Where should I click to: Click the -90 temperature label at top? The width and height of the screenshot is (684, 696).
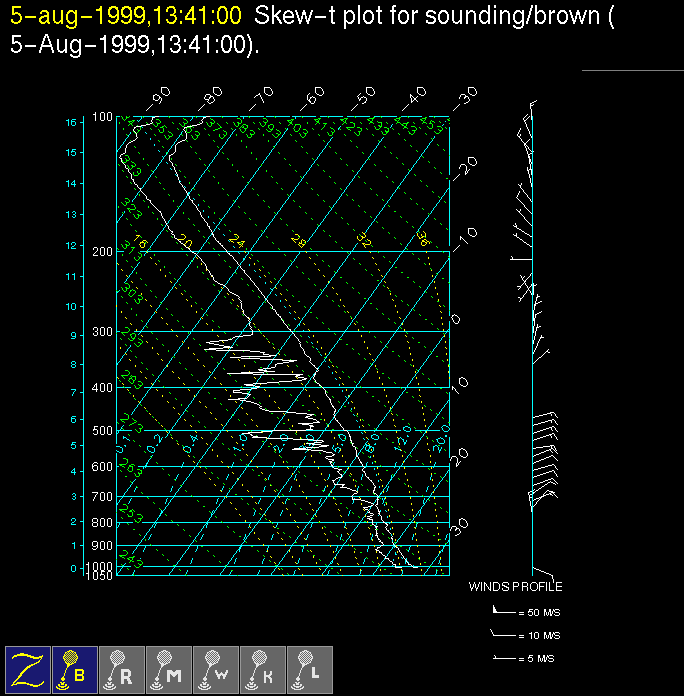point(158,97)
